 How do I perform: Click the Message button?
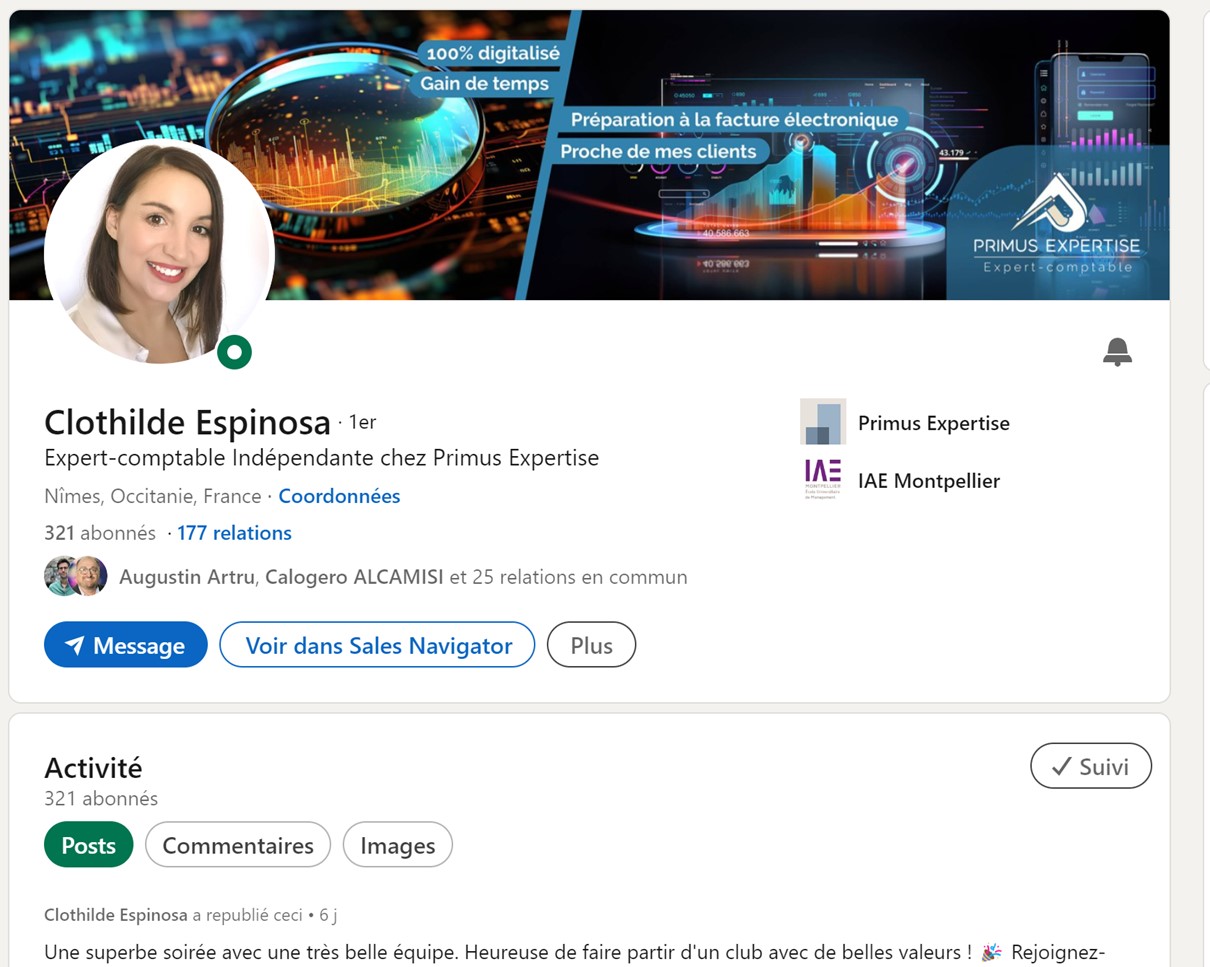(126, 645)
